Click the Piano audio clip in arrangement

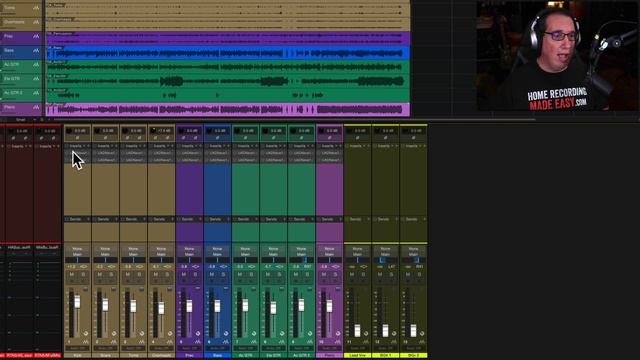(x=228, y=109)
